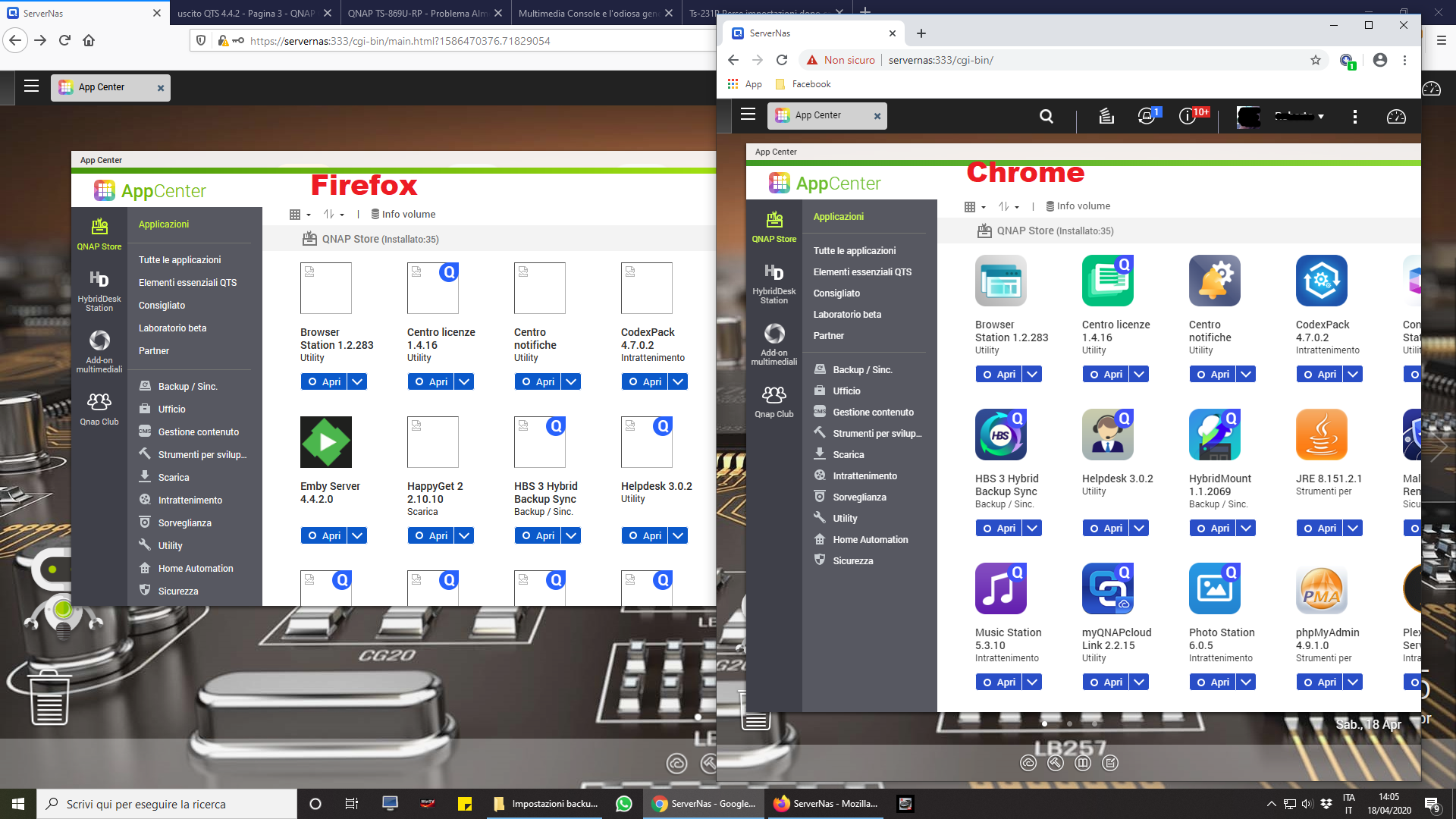Click the Music Station app icon
The image size is (1456, 819).
tap(1000, 588)
